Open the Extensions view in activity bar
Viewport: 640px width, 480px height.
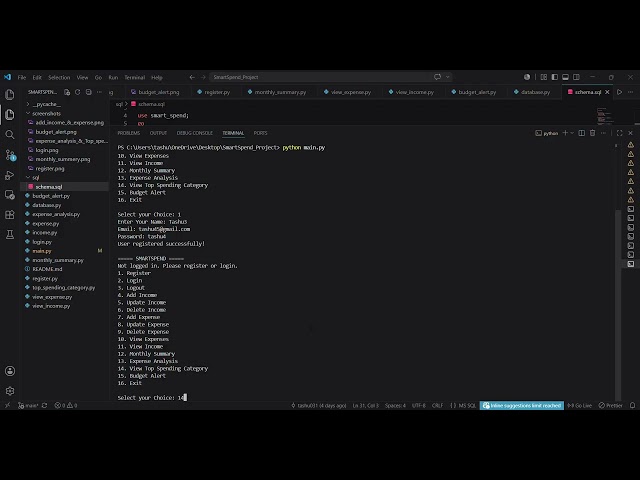coord(10,215)
